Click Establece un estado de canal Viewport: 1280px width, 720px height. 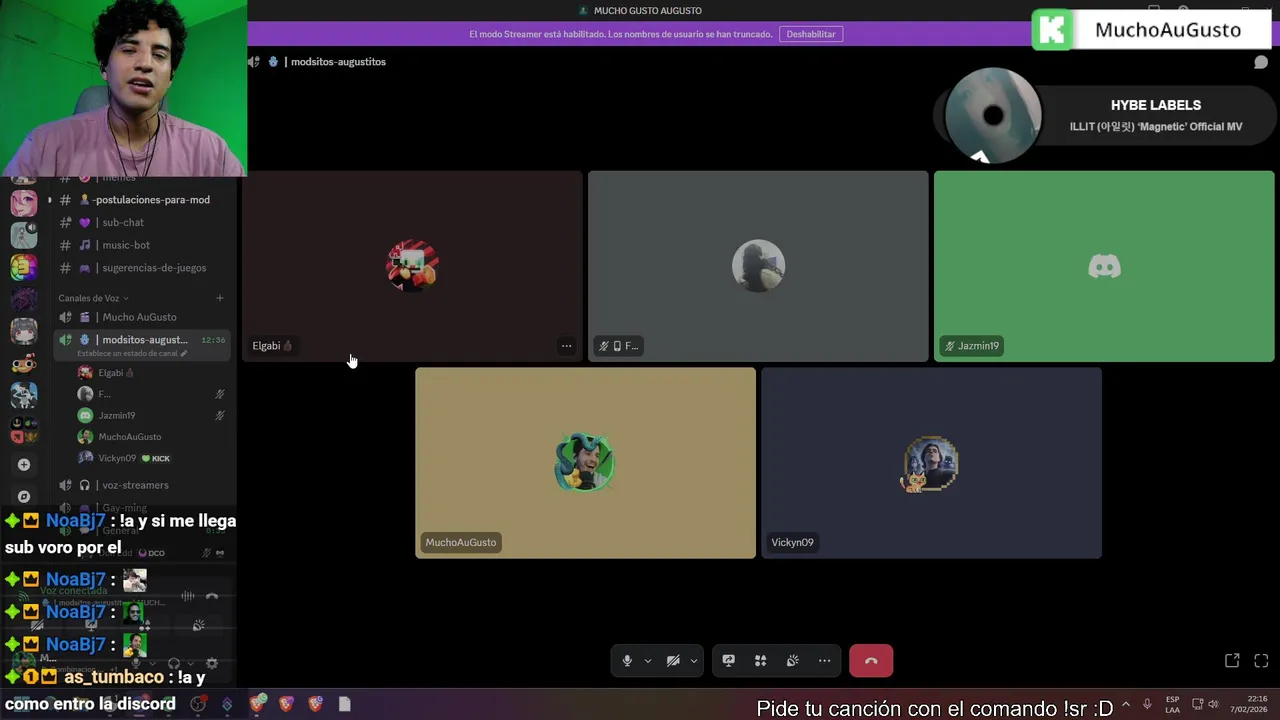click(x=131, y=354)
